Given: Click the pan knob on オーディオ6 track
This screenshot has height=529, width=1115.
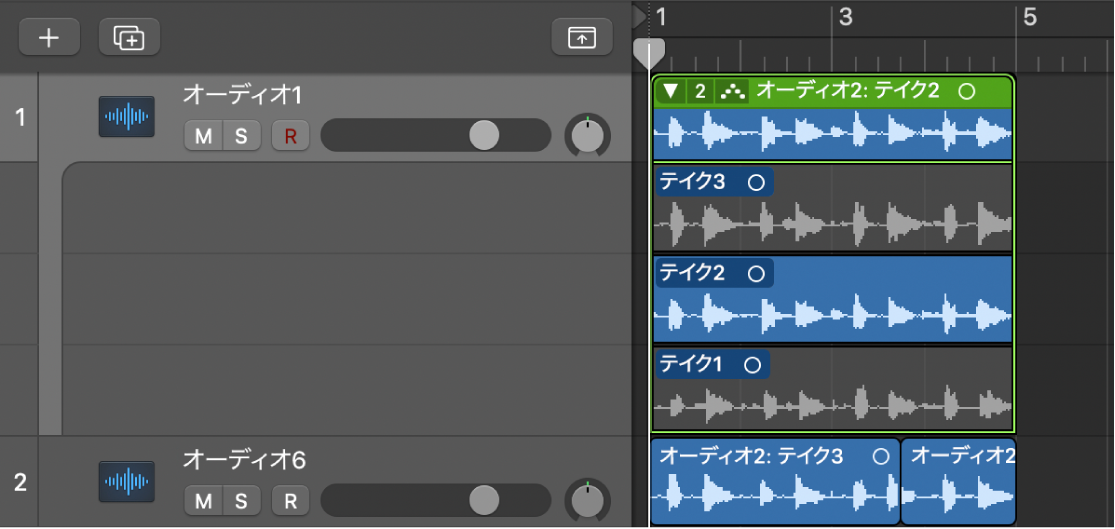Looking at the screenshot, I should point(588,499).
